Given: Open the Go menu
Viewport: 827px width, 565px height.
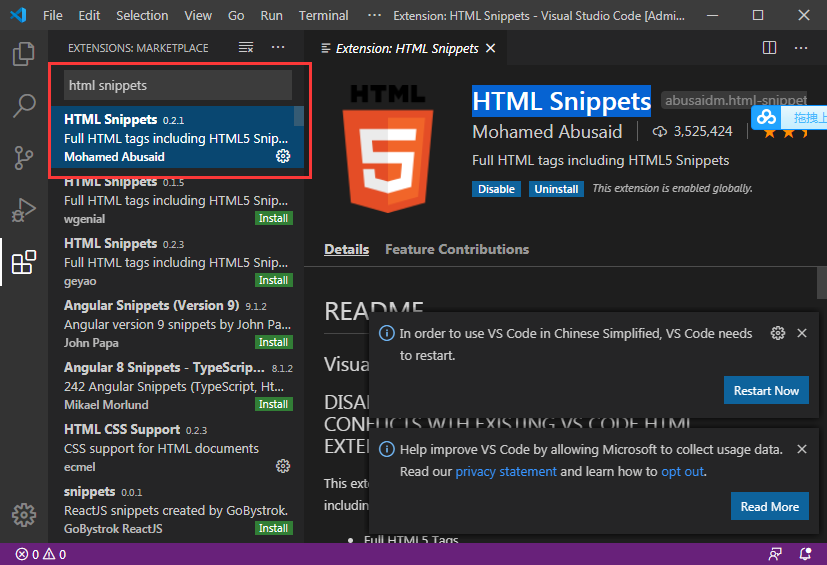Looking at the screenshot, I should pyautogui.click(x=236, y=15).
